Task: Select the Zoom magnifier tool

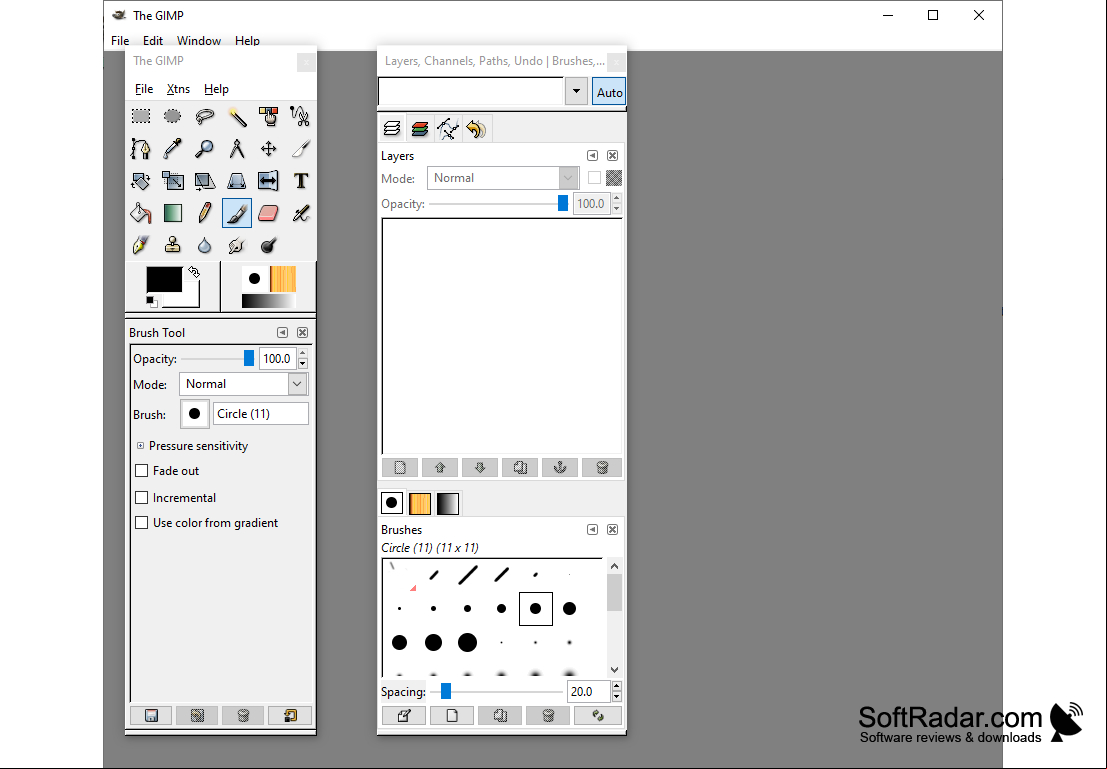Action: point(205,148)
